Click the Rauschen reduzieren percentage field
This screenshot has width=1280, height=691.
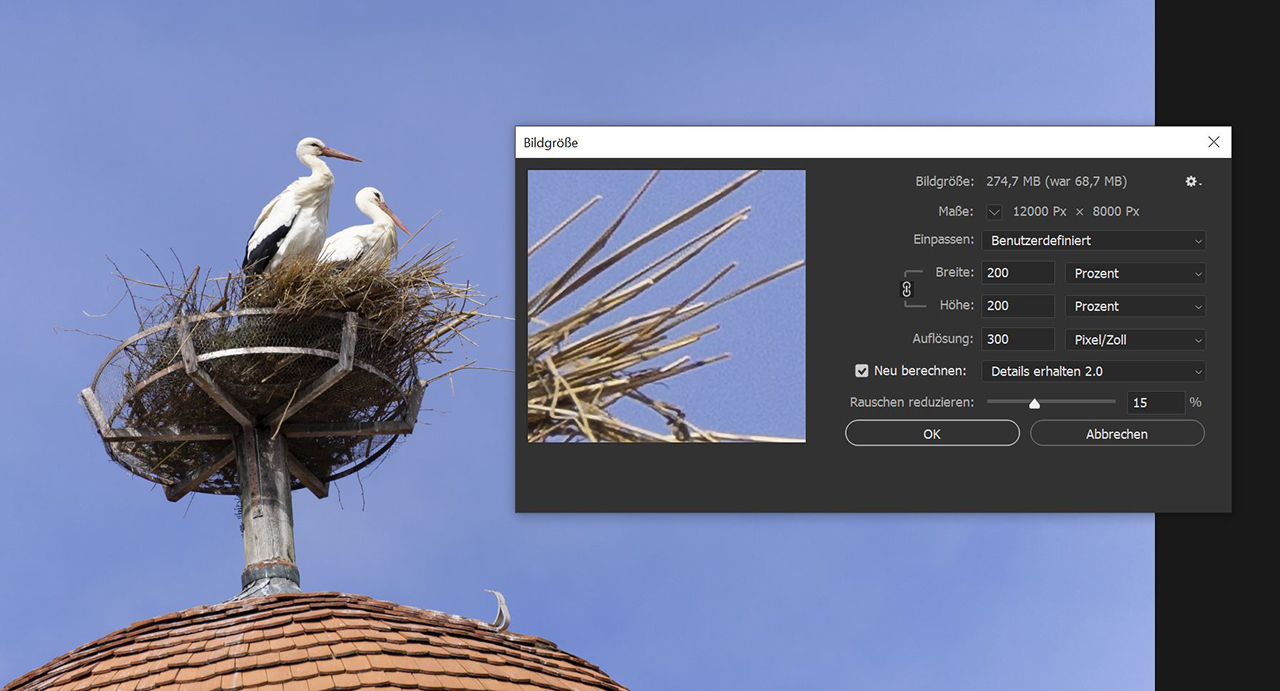click(x=1155, y=403)
